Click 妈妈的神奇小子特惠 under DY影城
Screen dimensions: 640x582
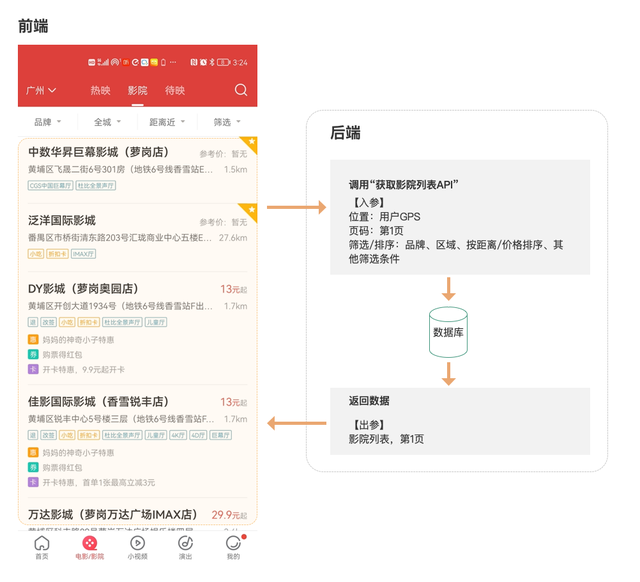[78, 340]
